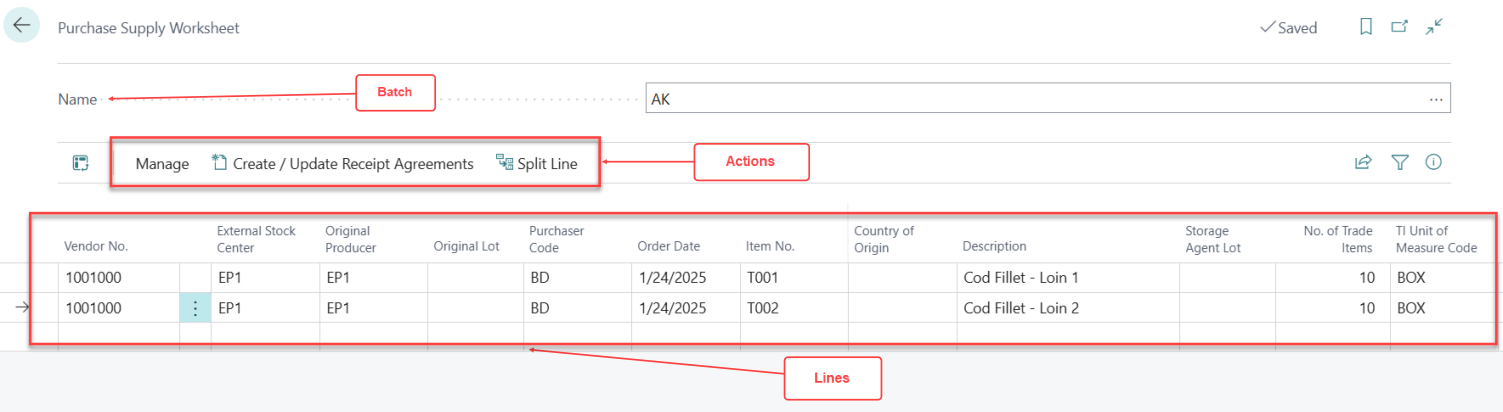This screenshot has height=412, width=1503.
Task: Open the Name field lookup ellipsis
Action: point(1436,99)
